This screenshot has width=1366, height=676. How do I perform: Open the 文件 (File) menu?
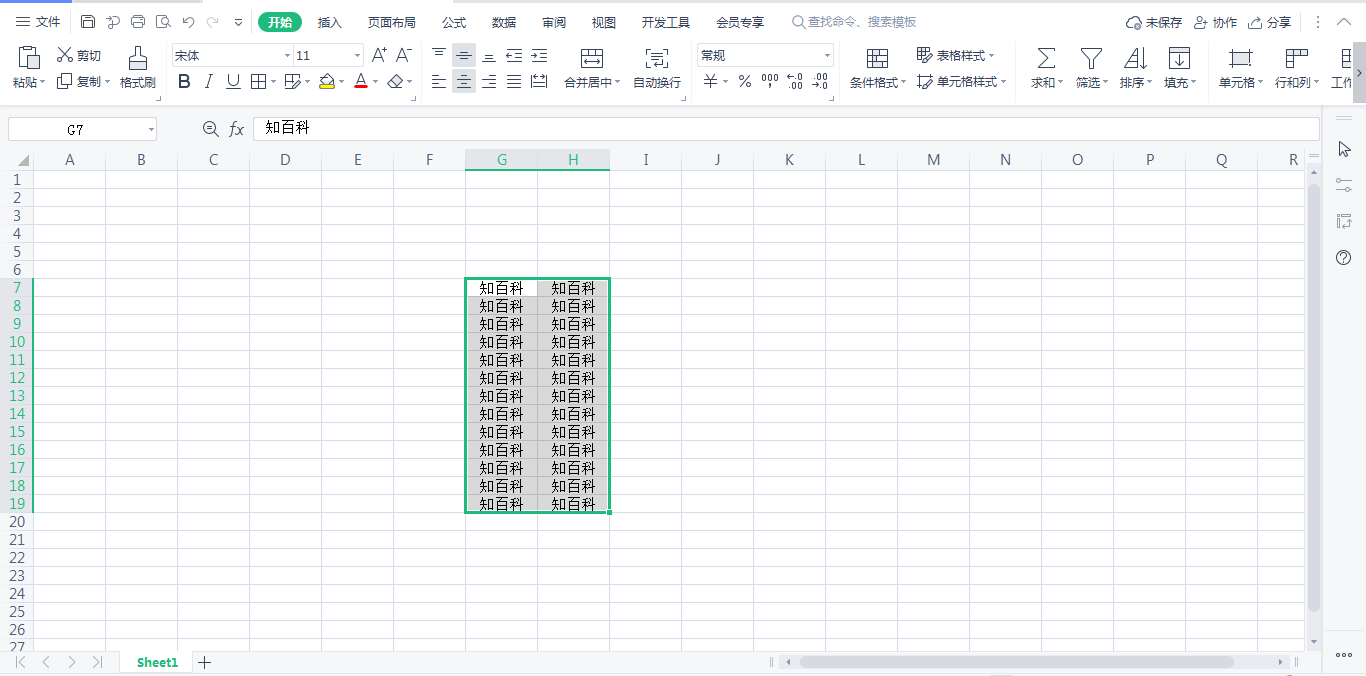[38, 22]
